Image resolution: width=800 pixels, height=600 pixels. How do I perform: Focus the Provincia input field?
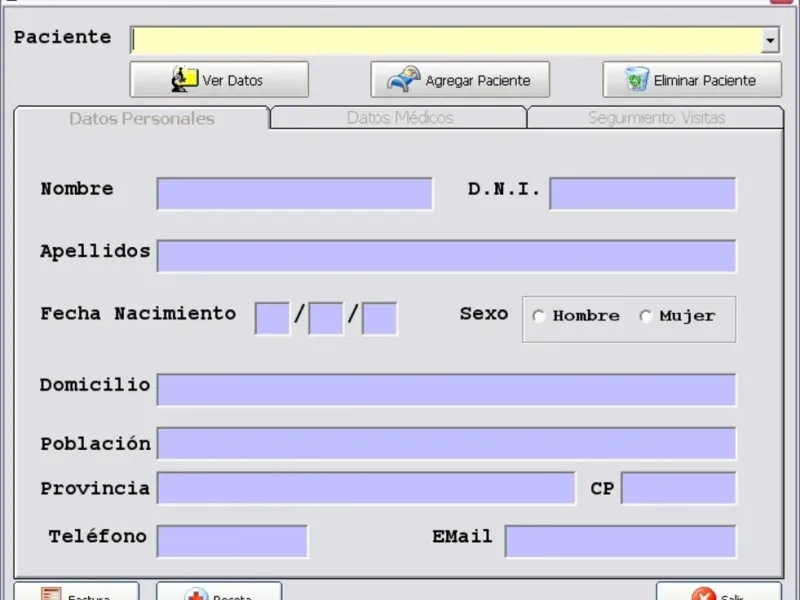pos(366,488)
